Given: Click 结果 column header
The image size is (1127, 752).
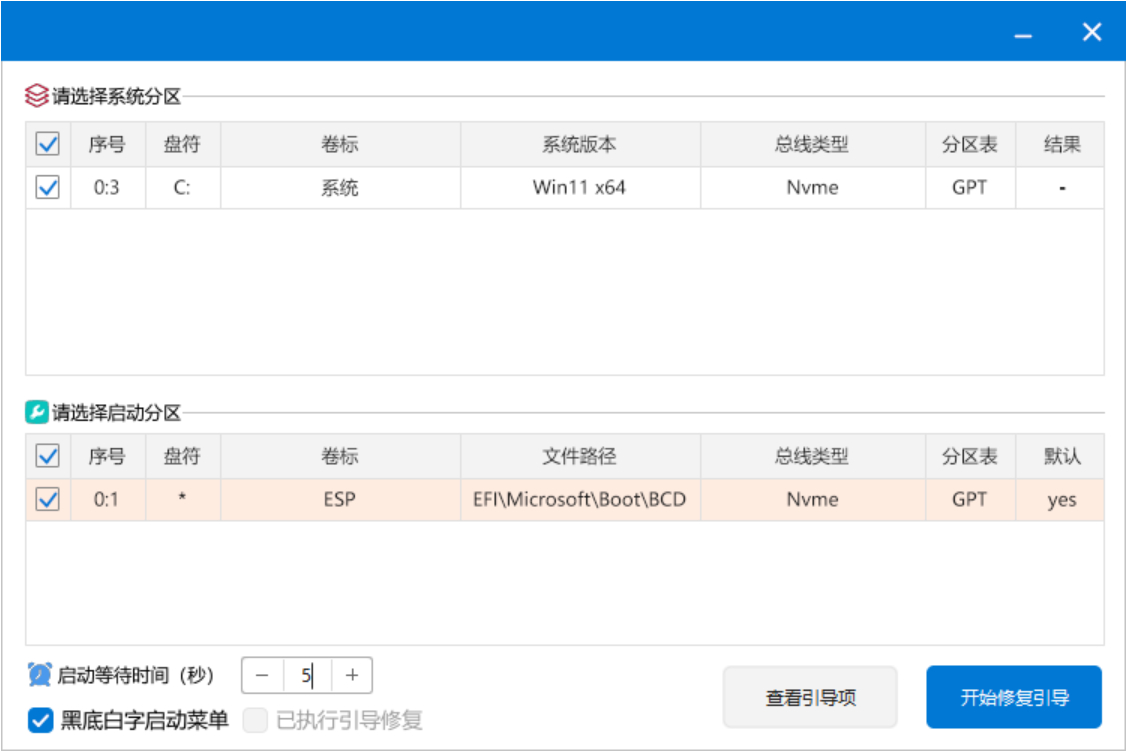Looking at the screenshot, I should tap(1061, 145).
